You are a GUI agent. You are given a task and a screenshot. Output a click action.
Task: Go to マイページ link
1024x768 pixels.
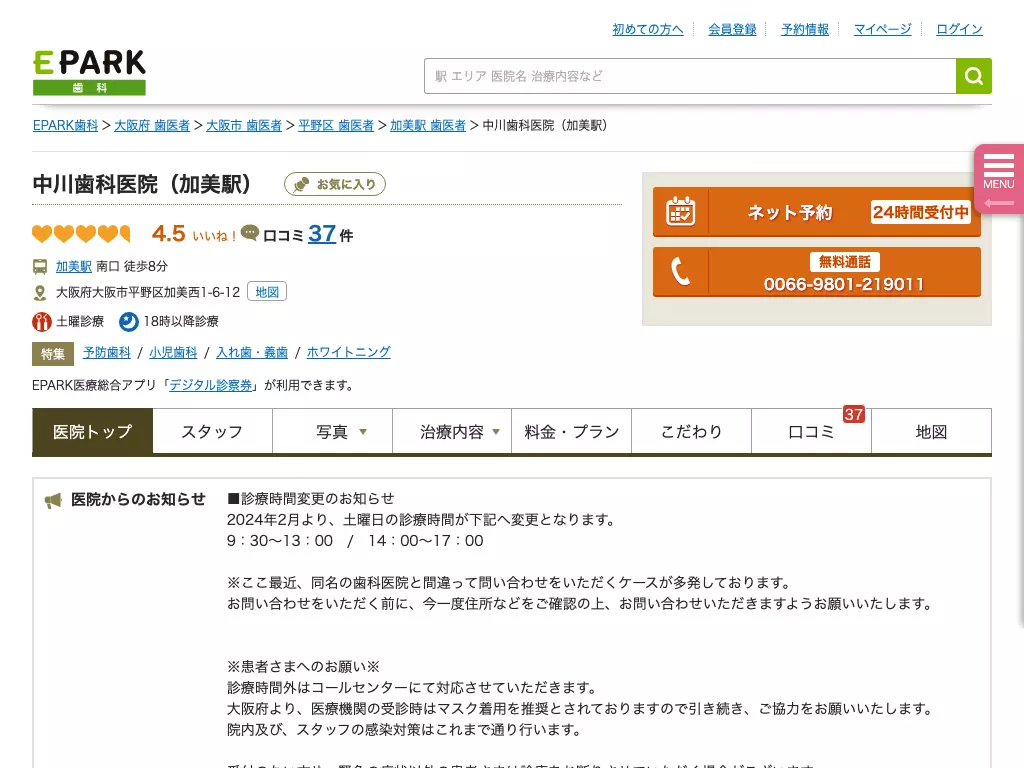pos(882,29)
